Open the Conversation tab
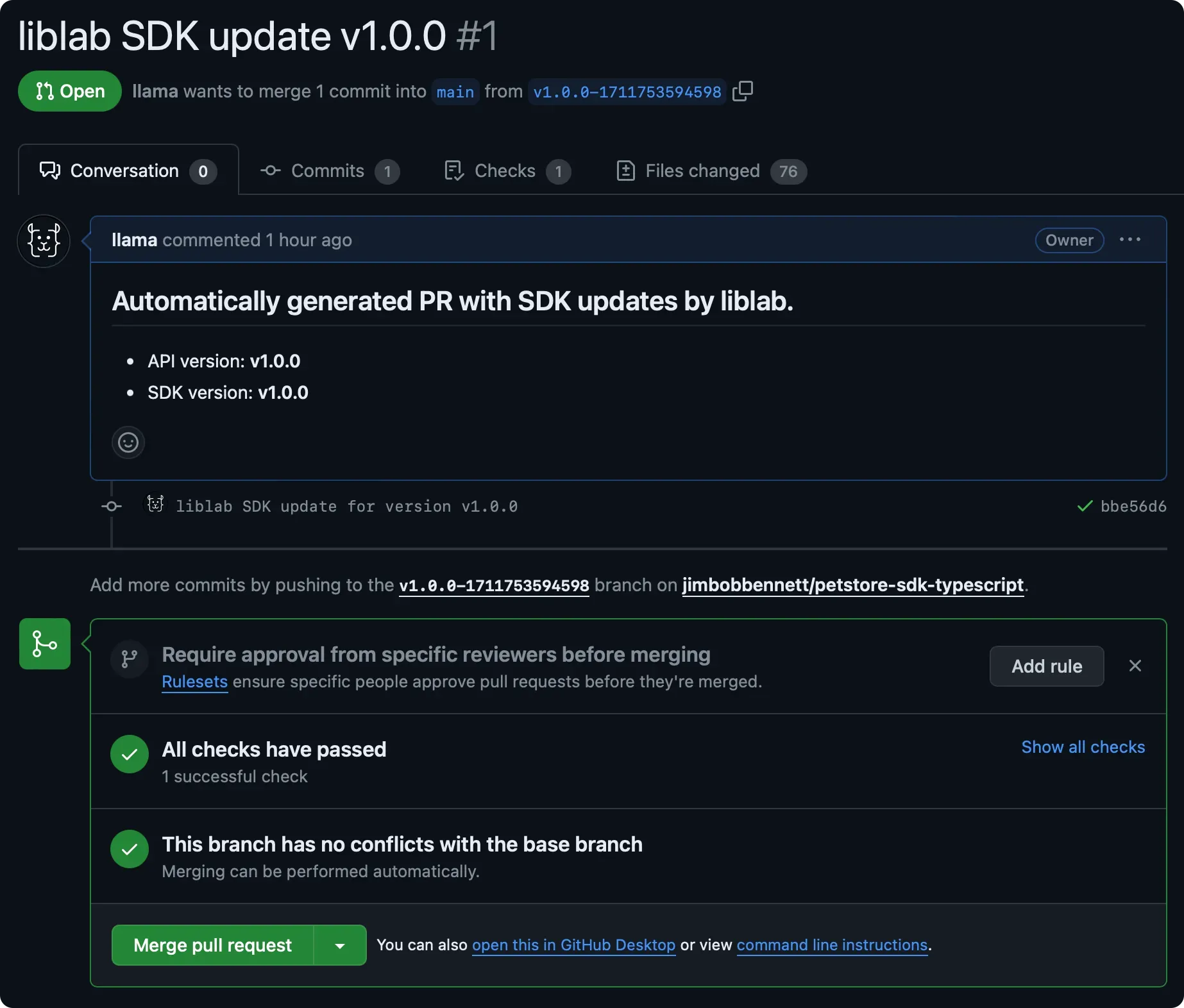 pyautogui.click(x=128, y=171)
